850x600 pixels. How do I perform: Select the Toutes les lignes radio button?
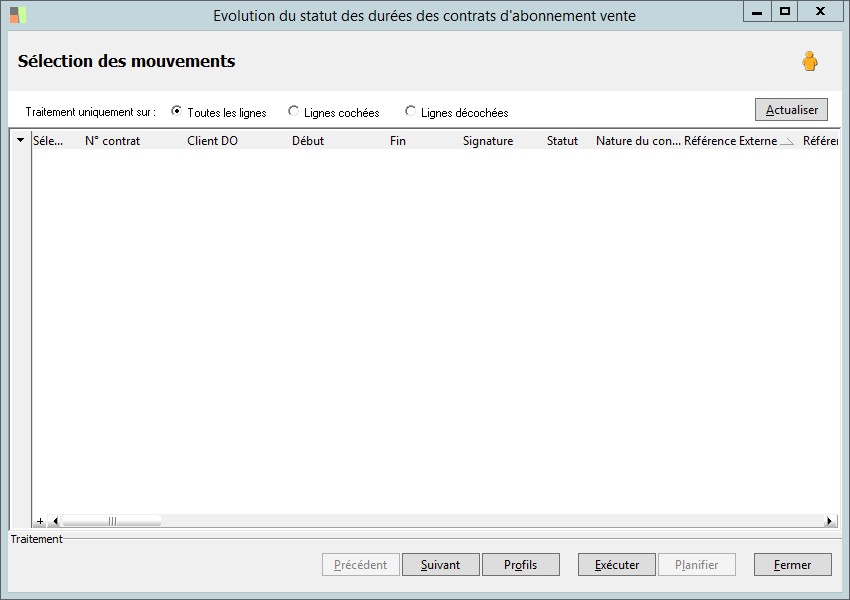point(176,111)
